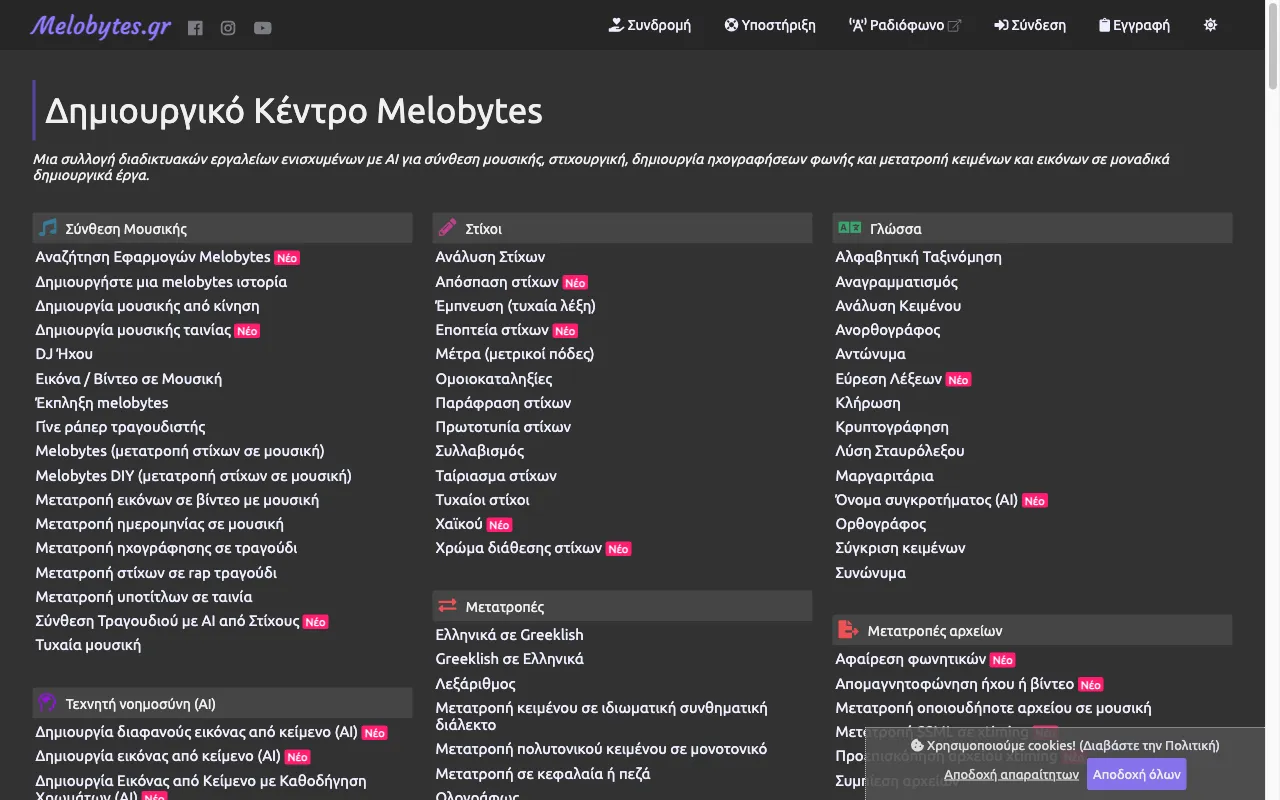
Task: Open the Ραδιόφωνο external link
Action: pos(905,25)
